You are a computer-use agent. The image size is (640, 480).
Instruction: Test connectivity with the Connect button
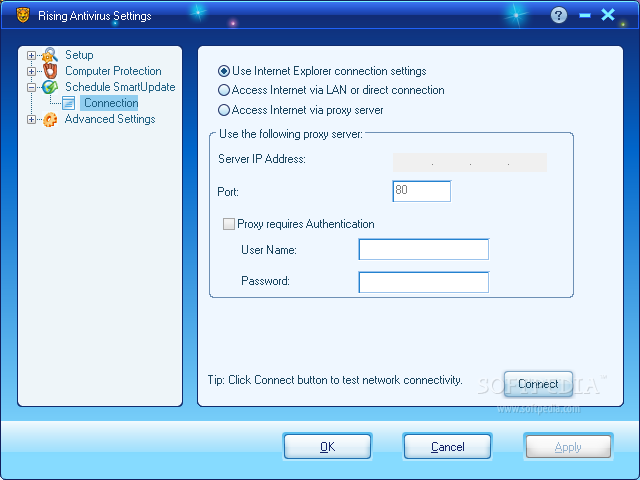pos(538,384)
